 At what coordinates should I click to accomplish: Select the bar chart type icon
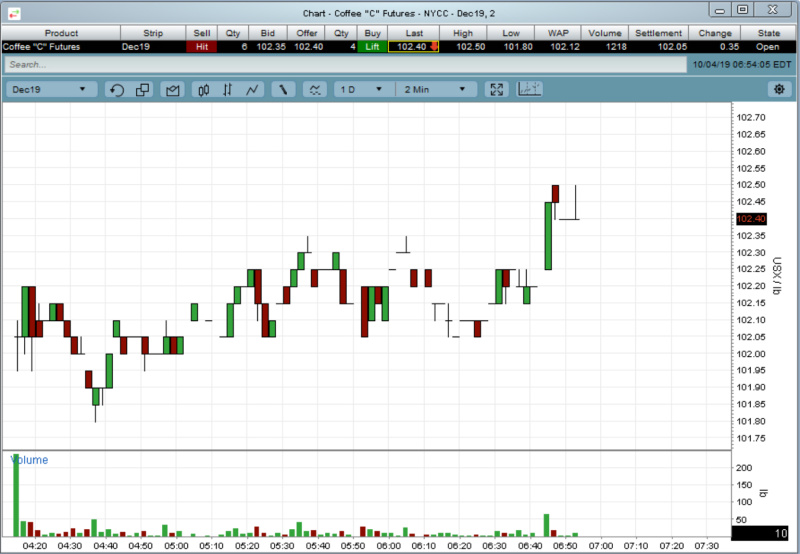pyautogui.click(x=228, y=90)
